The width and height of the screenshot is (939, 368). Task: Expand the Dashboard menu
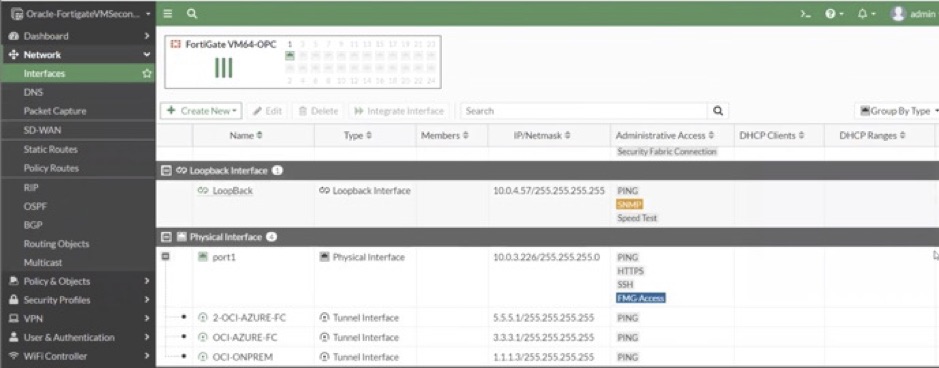(147, 36)
